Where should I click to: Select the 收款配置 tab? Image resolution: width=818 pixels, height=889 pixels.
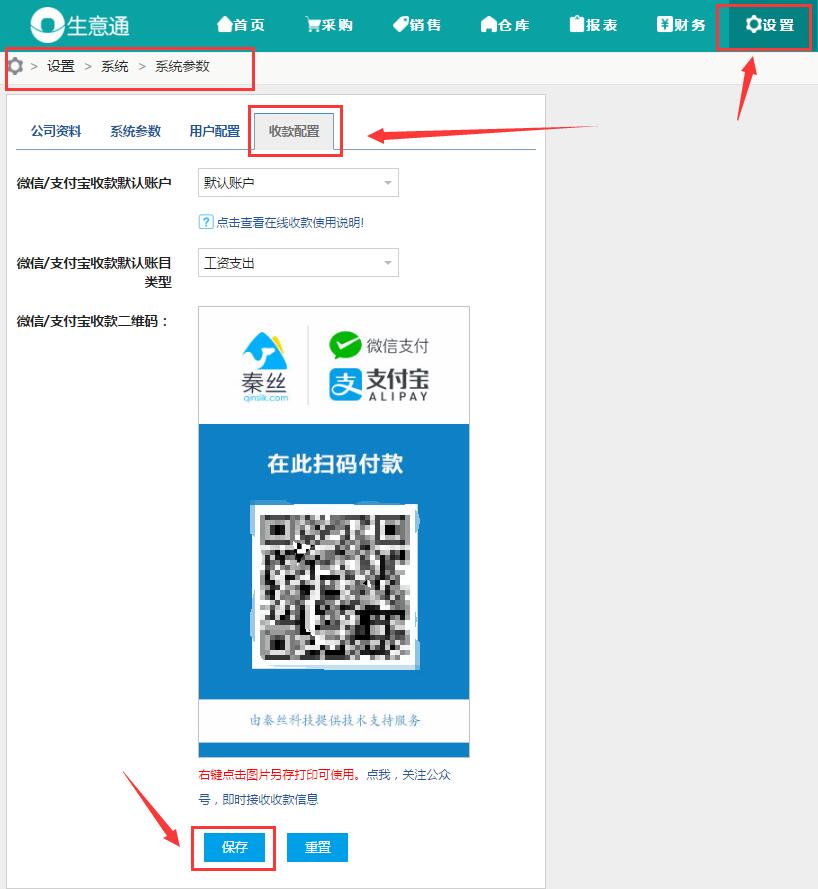[294, 131]
